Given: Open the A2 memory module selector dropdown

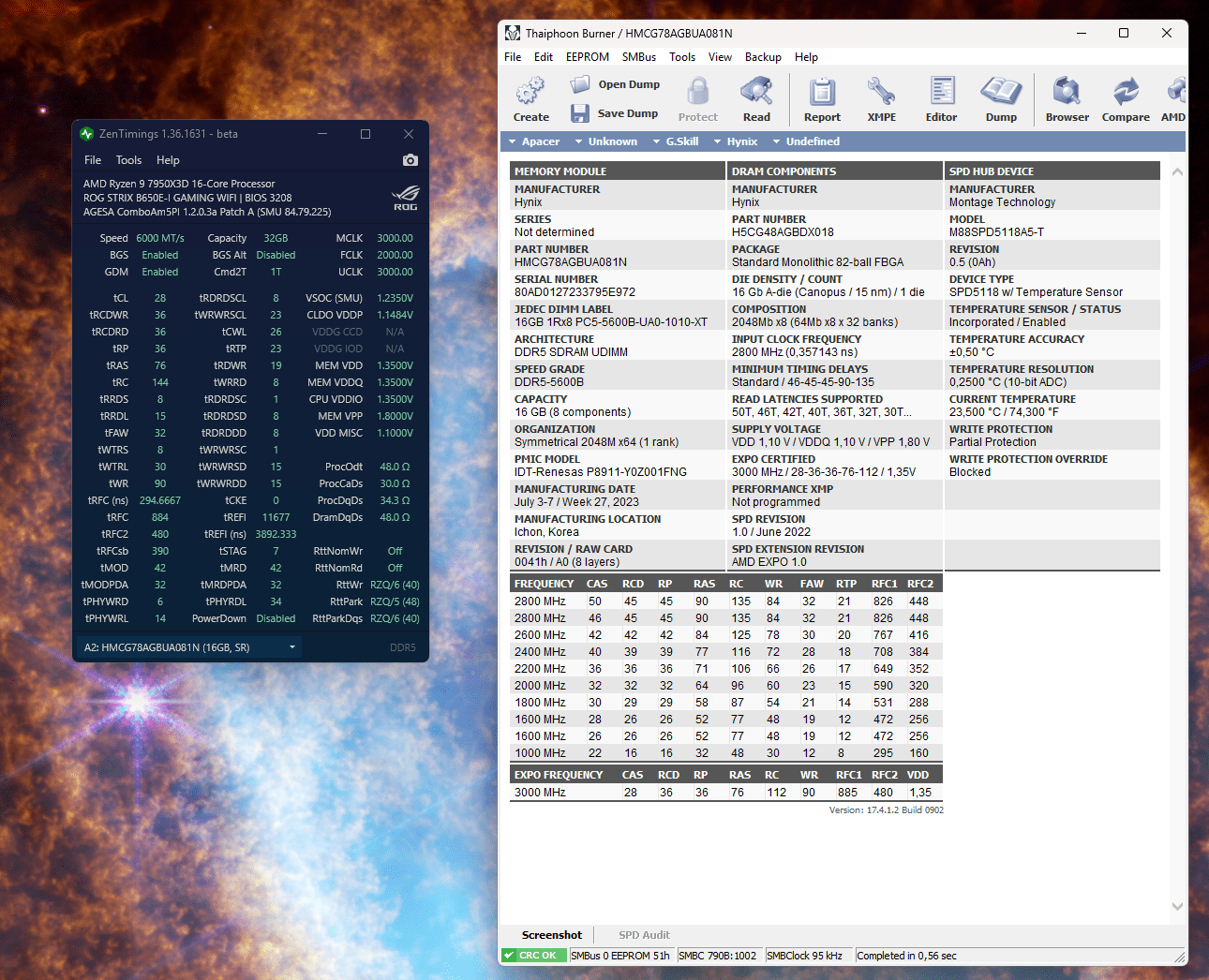Looking at the screenshot, I should (x=190, y=647).
